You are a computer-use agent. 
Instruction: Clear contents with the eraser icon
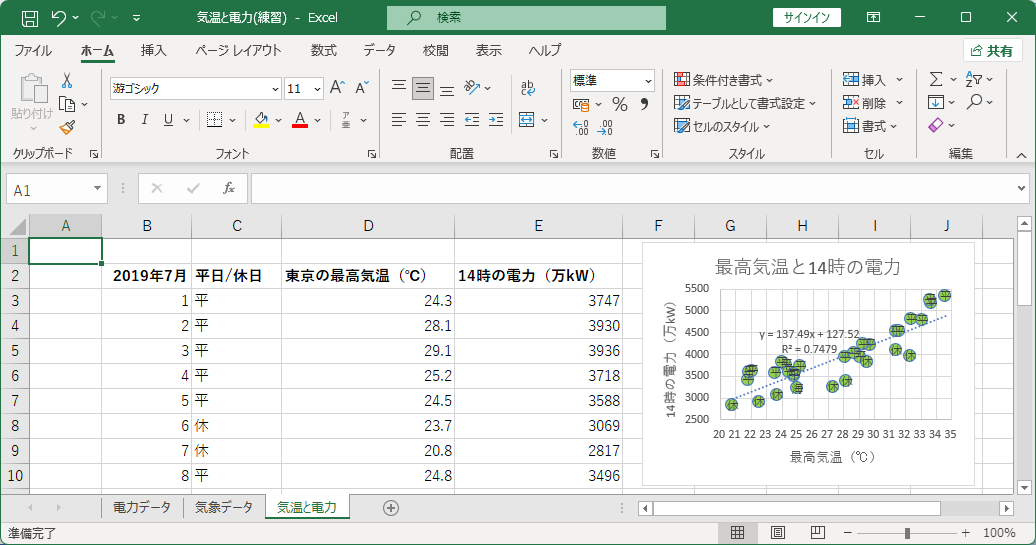point(936,125)
